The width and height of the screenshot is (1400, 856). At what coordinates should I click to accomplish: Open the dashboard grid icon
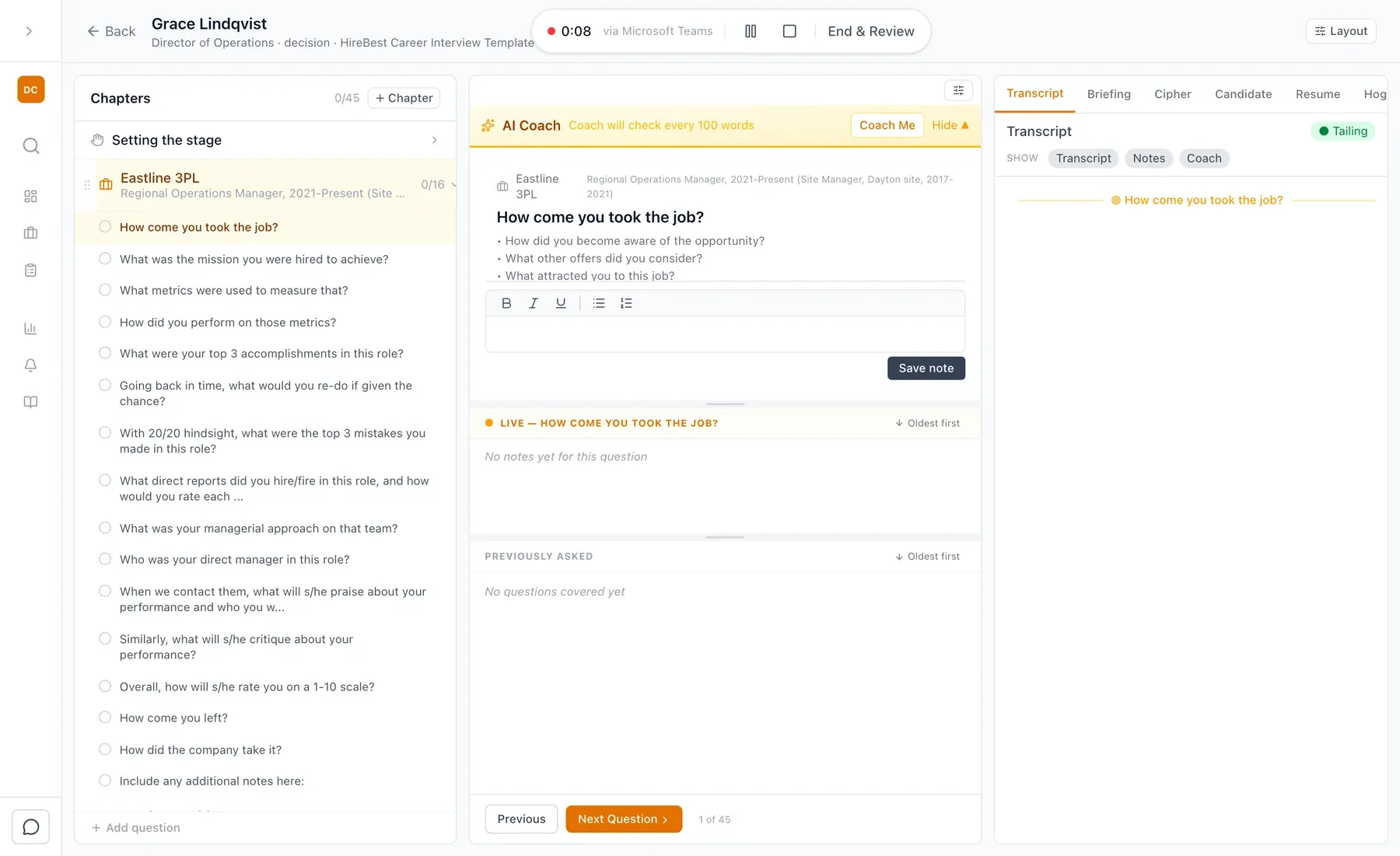[30, 196]
